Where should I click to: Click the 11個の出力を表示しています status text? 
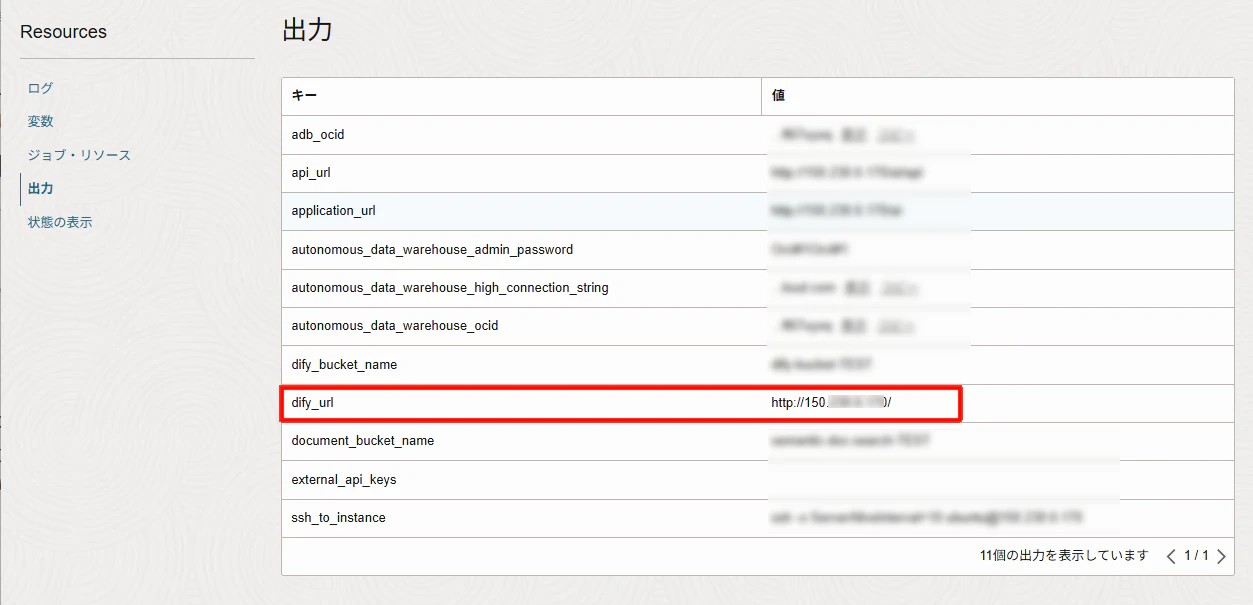click(x=1064, y=555)
